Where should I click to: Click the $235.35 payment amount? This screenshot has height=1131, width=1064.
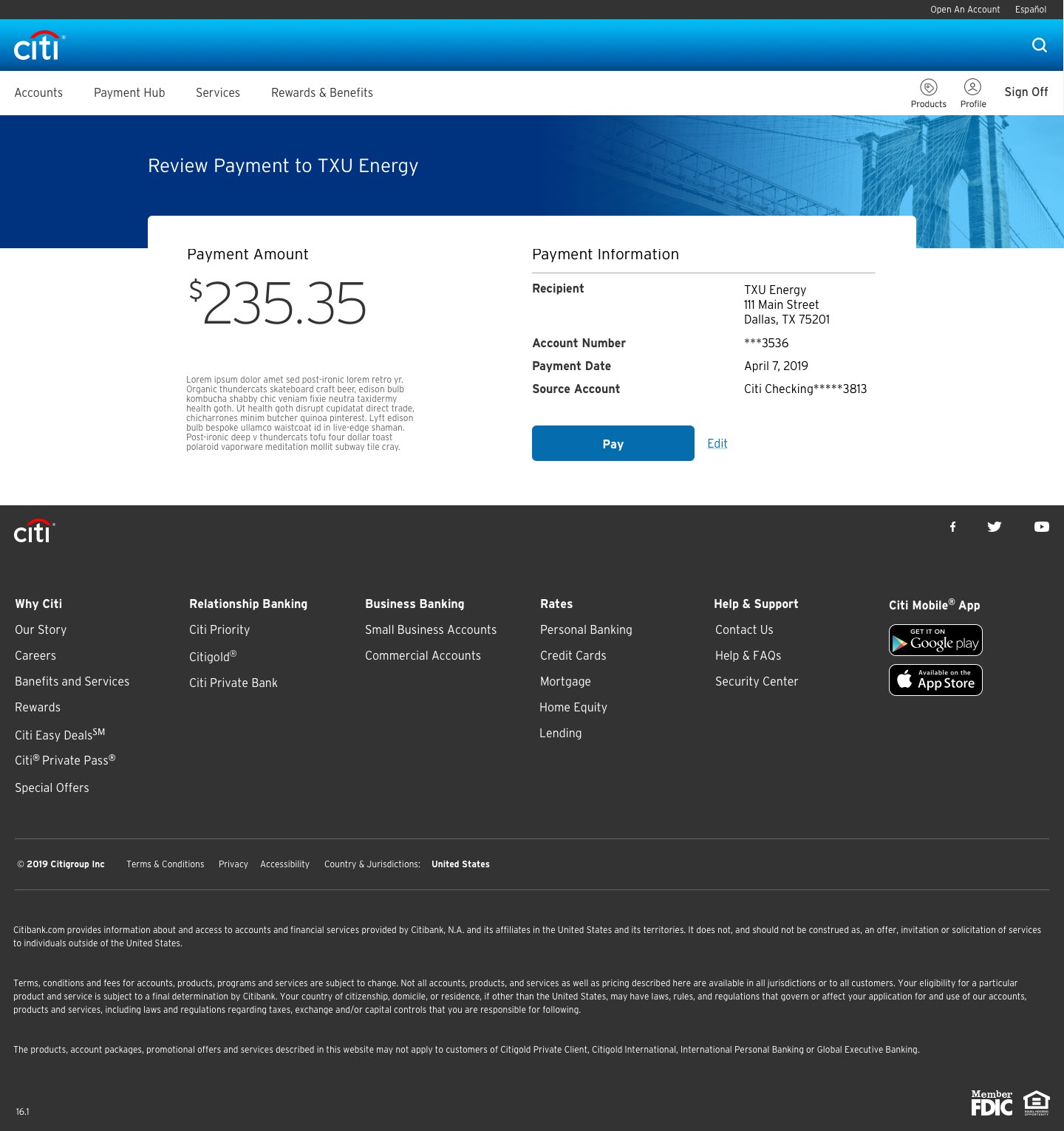tap(277, 302)
